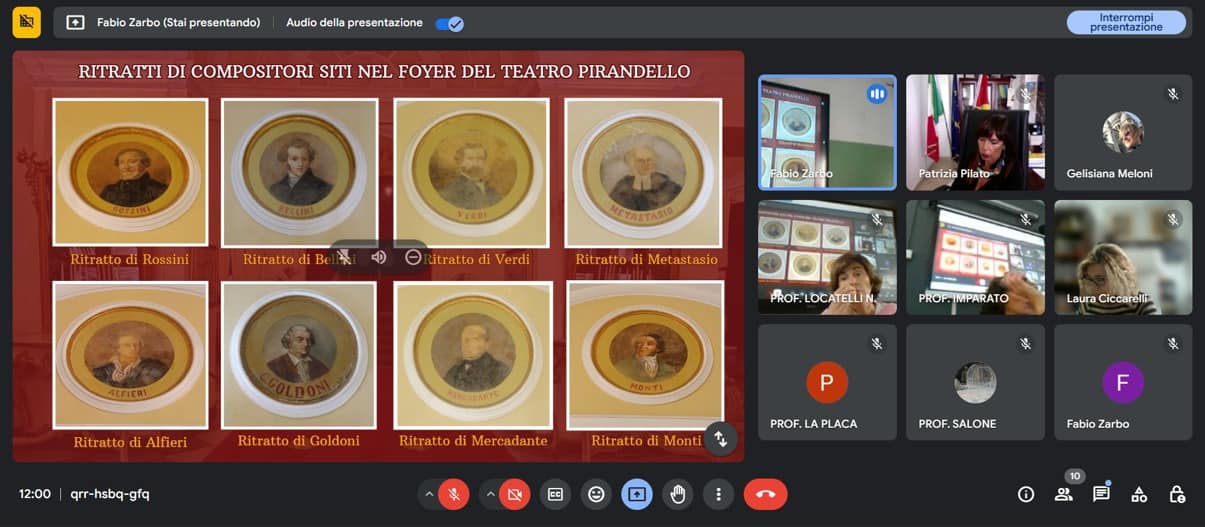Leave the call with the red hang-up button
Image resolution: width=1205 pixels, height=527 pixels.
click(x=765, y=494)
